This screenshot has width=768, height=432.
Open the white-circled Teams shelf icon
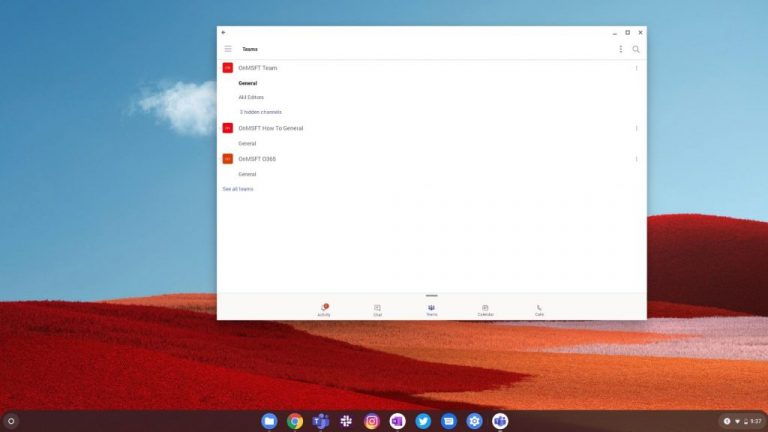(500, 421)
